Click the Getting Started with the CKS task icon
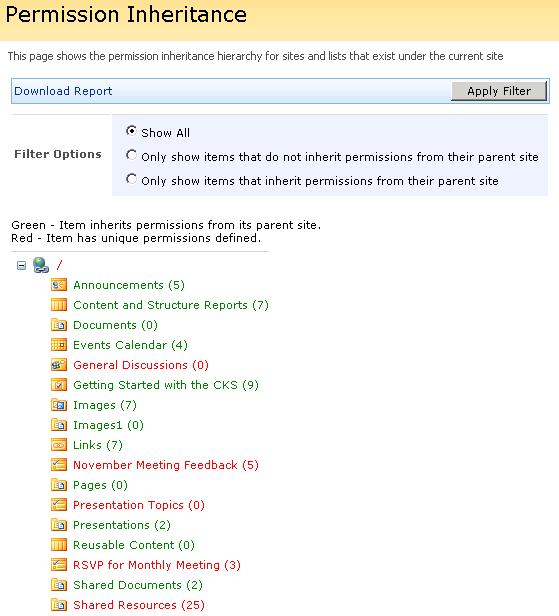 (59, 385)
